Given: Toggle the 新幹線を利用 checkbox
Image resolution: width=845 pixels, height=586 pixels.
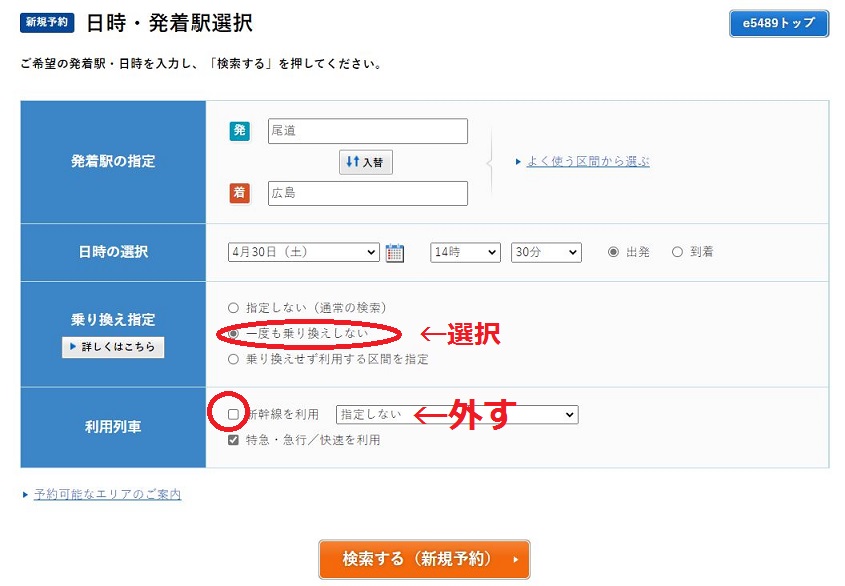Looking at the screenshot, I should click(x=233, y=414).
